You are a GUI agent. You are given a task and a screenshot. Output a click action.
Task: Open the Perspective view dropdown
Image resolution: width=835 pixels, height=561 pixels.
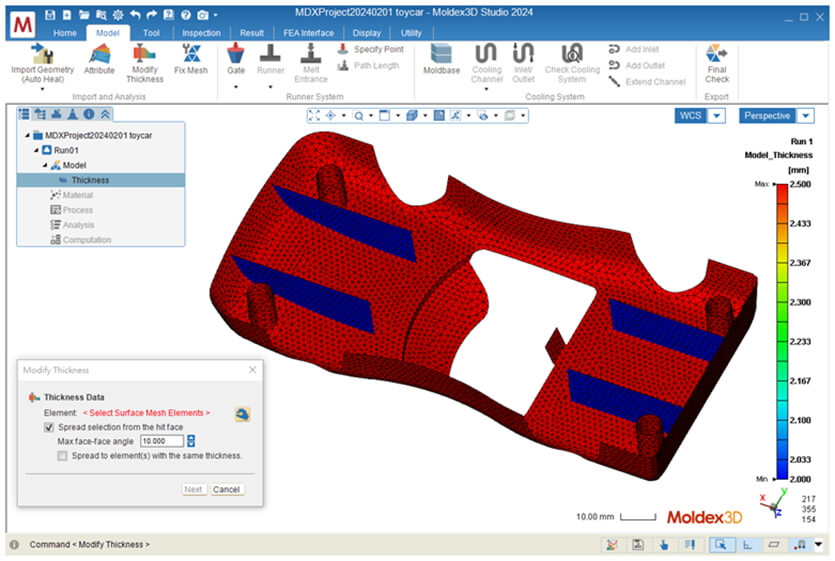806,116
